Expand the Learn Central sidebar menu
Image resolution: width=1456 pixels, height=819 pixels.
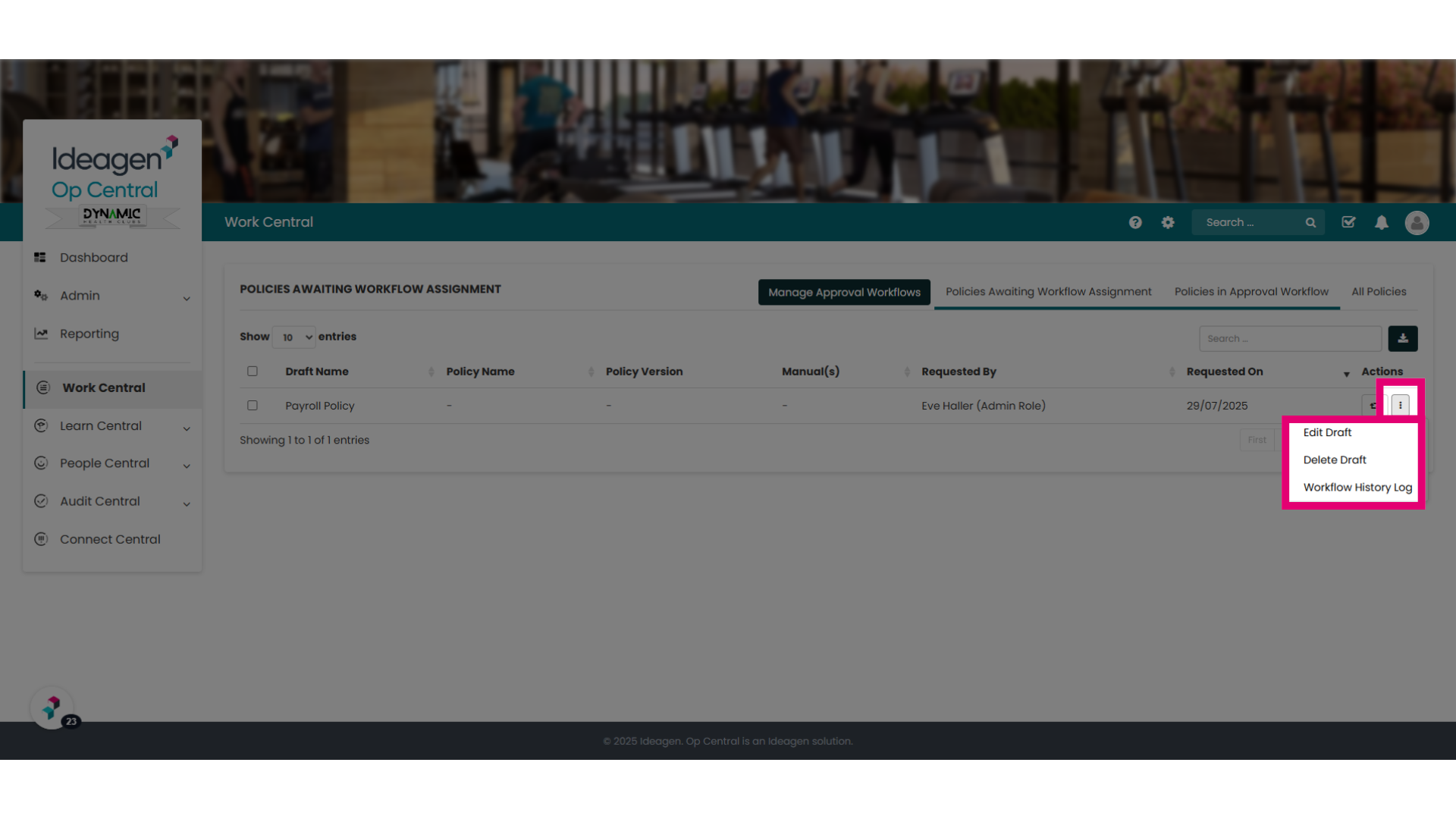(112, 426)
